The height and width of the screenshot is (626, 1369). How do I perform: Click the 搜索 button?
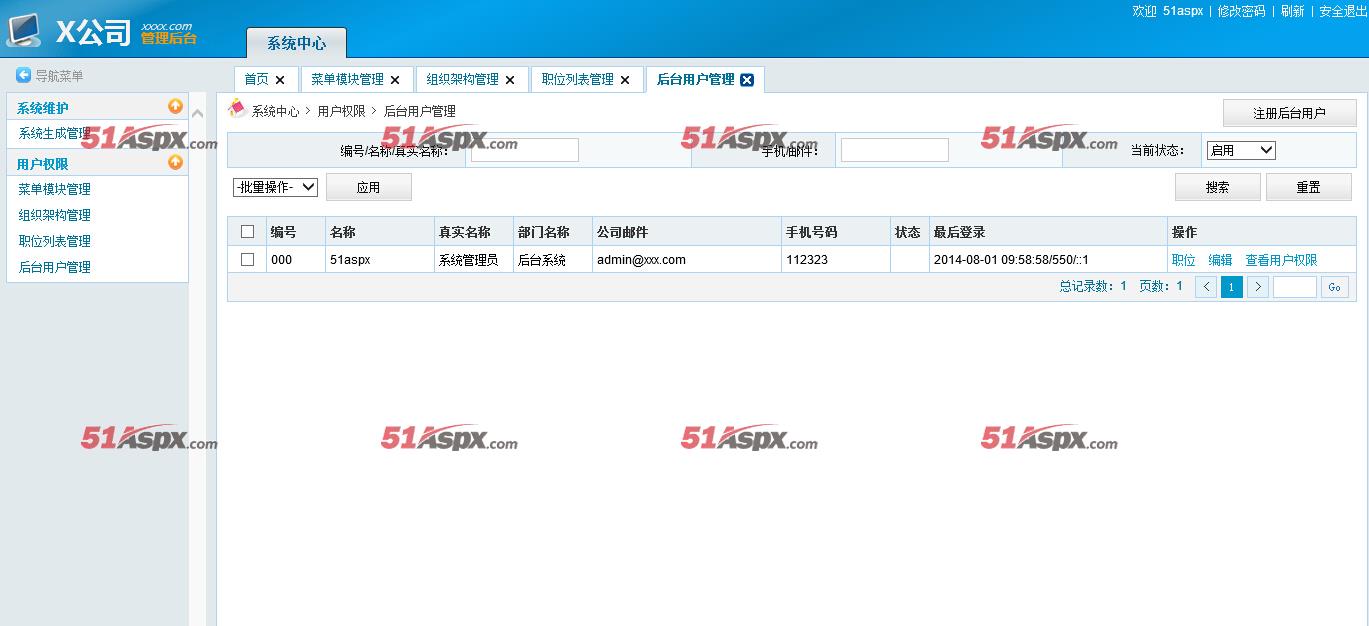pos(1217,187)
